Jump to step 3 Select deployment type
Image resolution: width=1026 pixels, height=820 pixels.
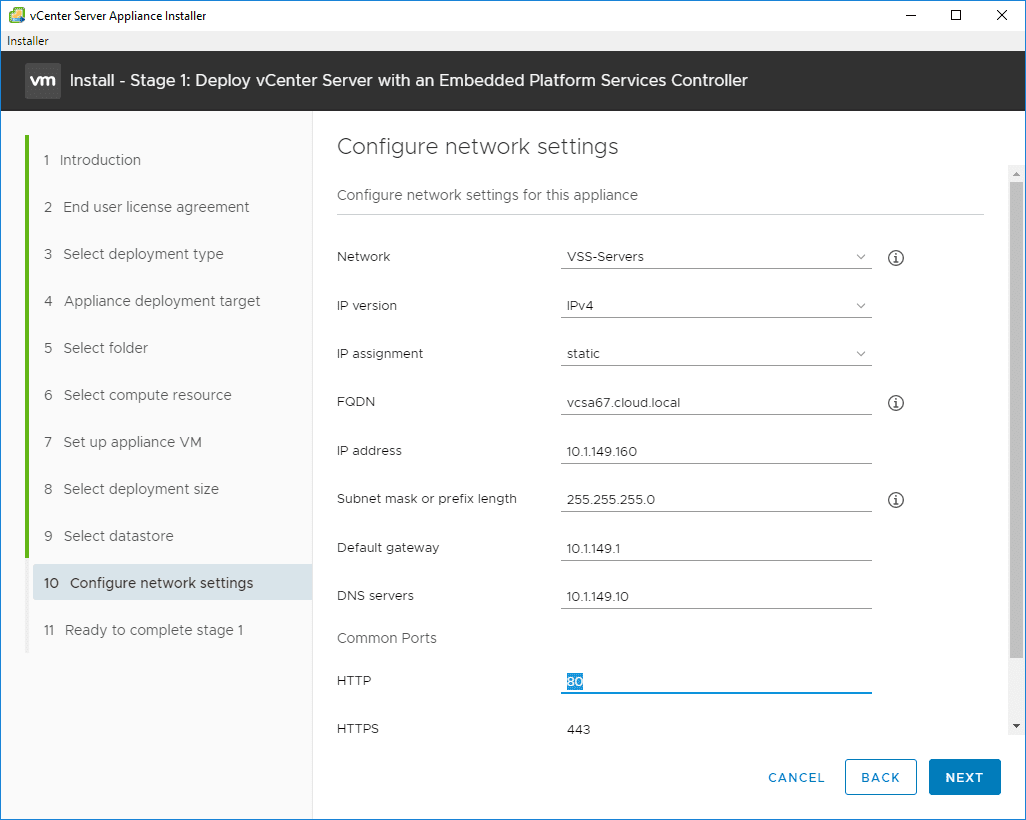pos(143,254)
